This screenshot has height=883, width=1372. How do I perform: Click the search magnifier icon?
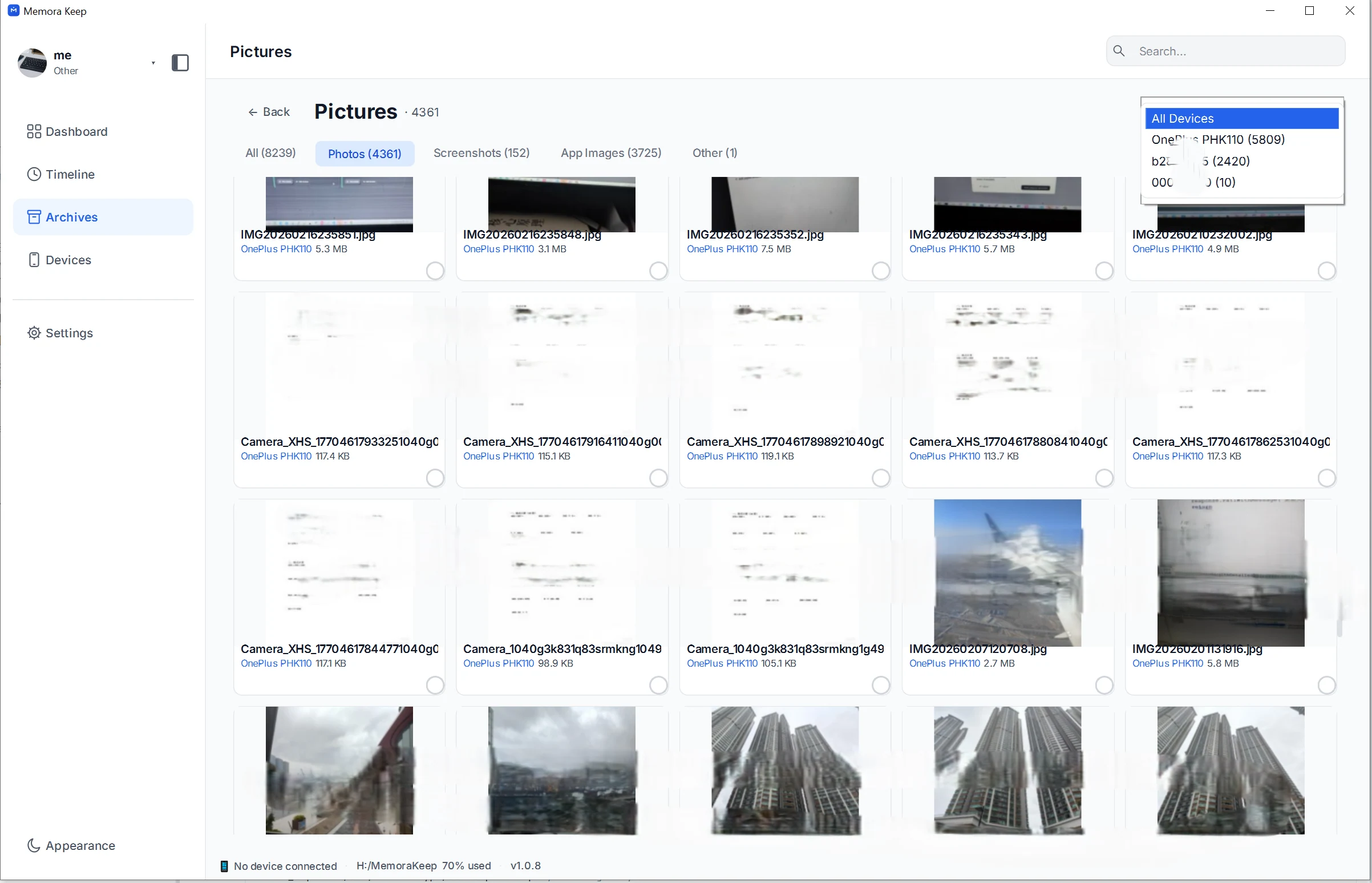[1119, 51]
